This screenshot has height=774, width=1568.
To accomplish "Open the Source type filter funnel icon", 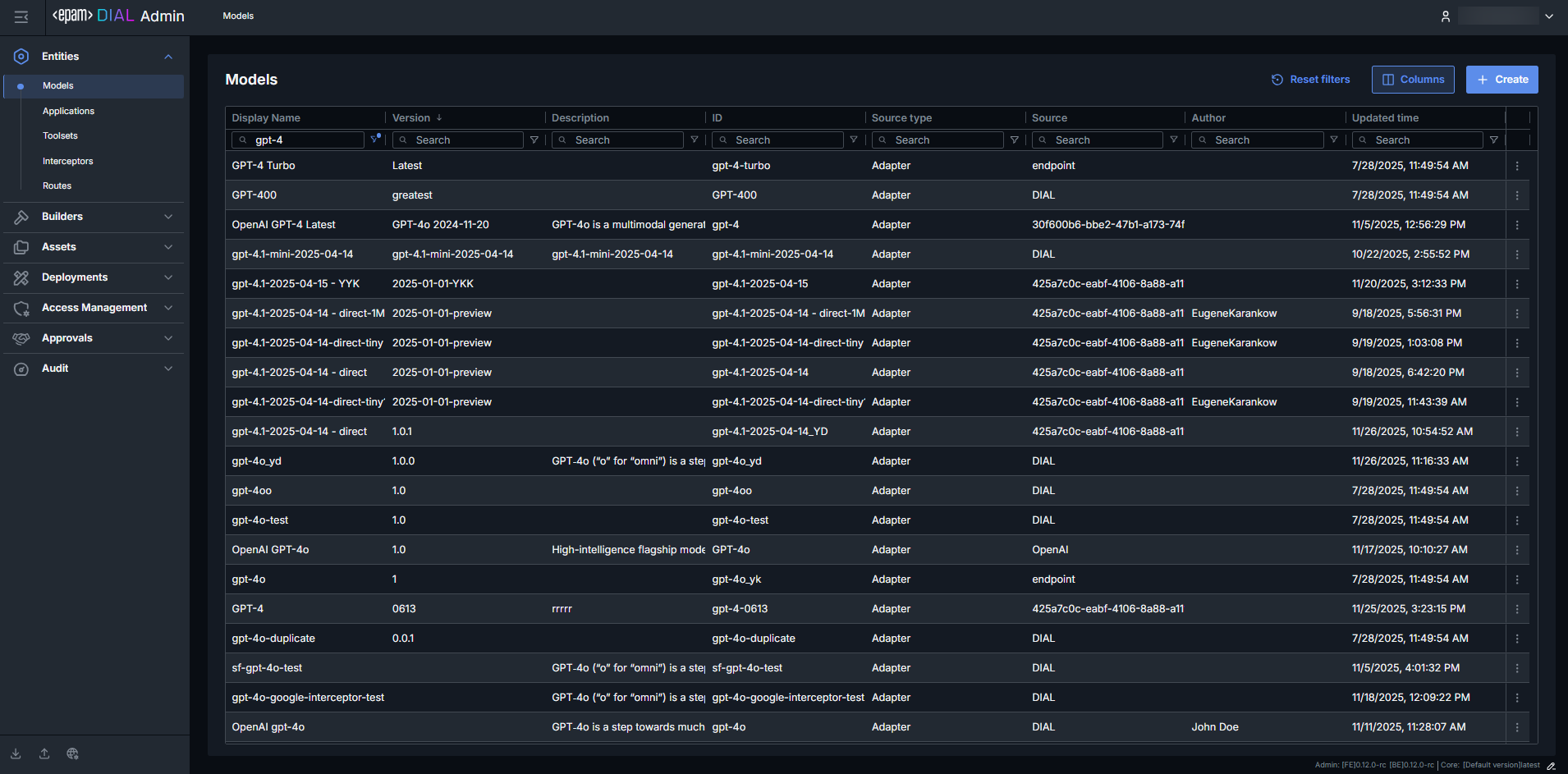I will [x=1014, y=140].
